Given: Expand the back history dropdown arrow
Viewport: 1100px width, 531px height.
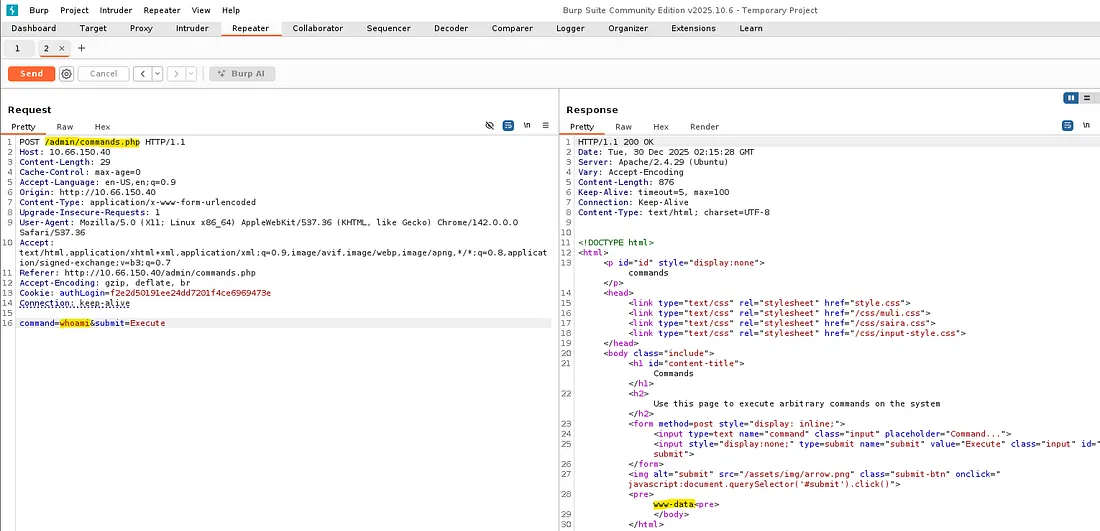Looking at the screenshot, I should tap(155, 74).
